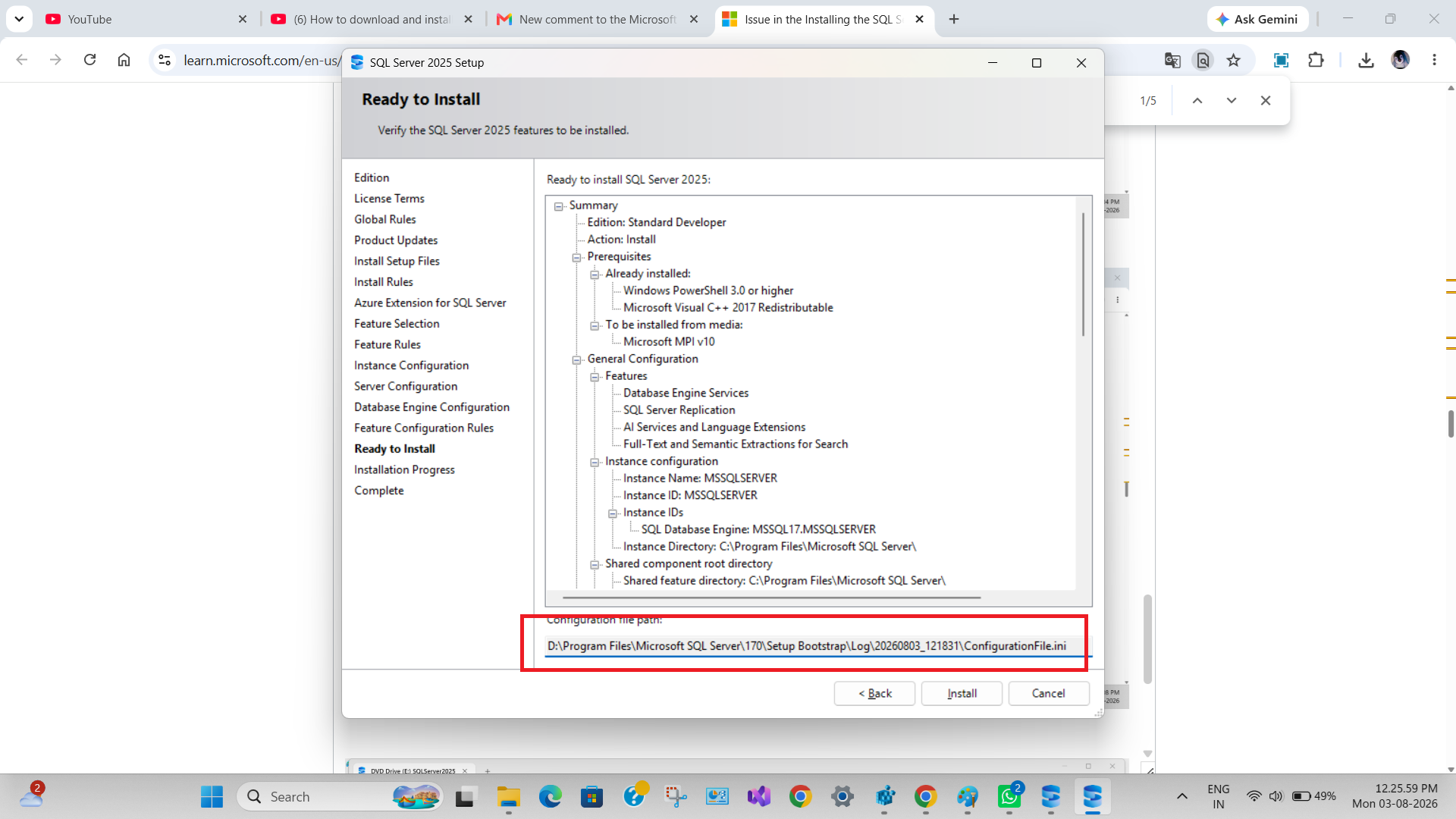Viewport: 1456px width, 819px height.
Task: Click the Ask Gemini button
Action: [1258, 19]
